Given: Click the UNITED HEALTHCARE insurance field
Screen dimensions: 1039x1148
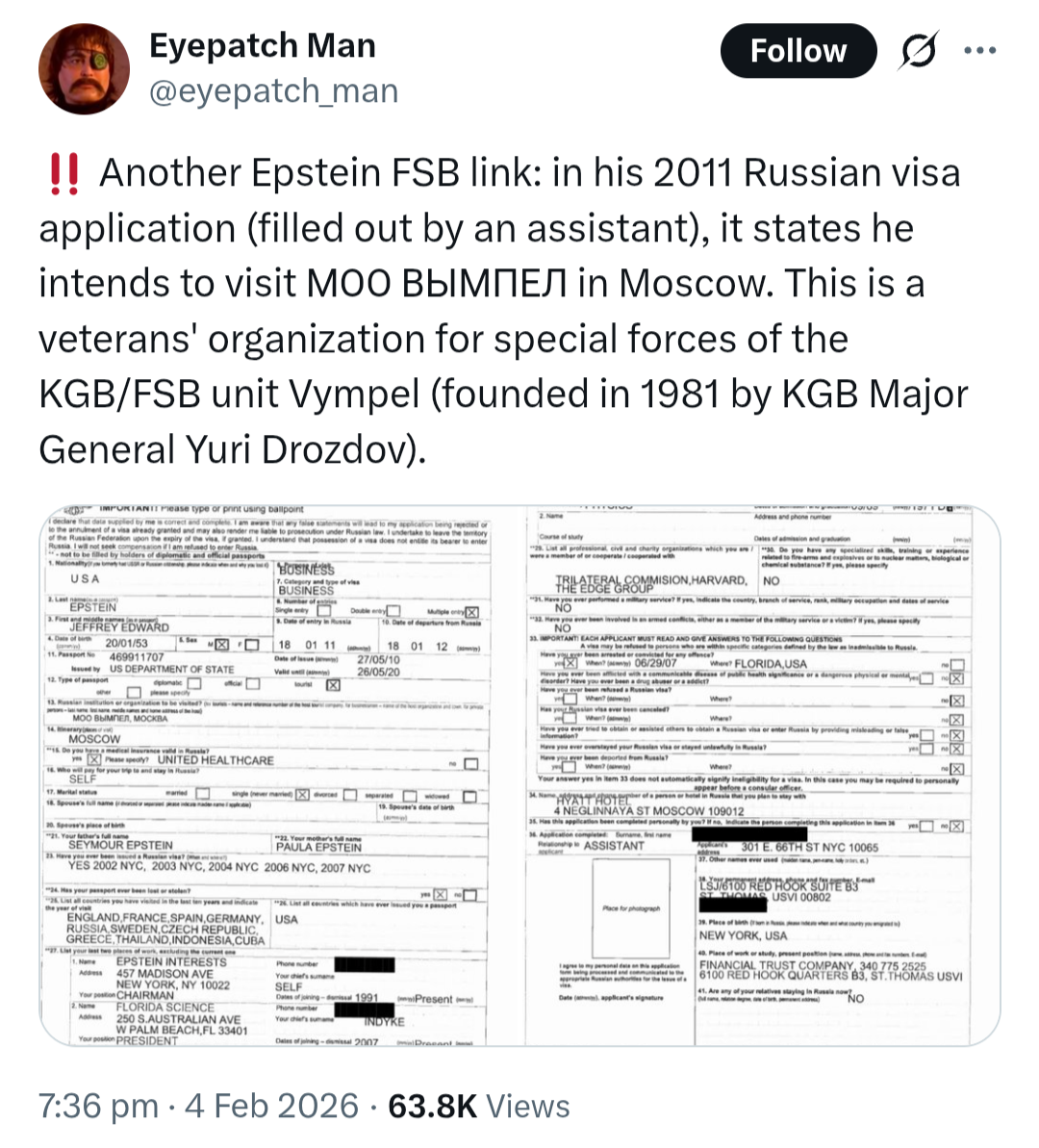Looking at the screenshot, I should [x=215, y=760].
